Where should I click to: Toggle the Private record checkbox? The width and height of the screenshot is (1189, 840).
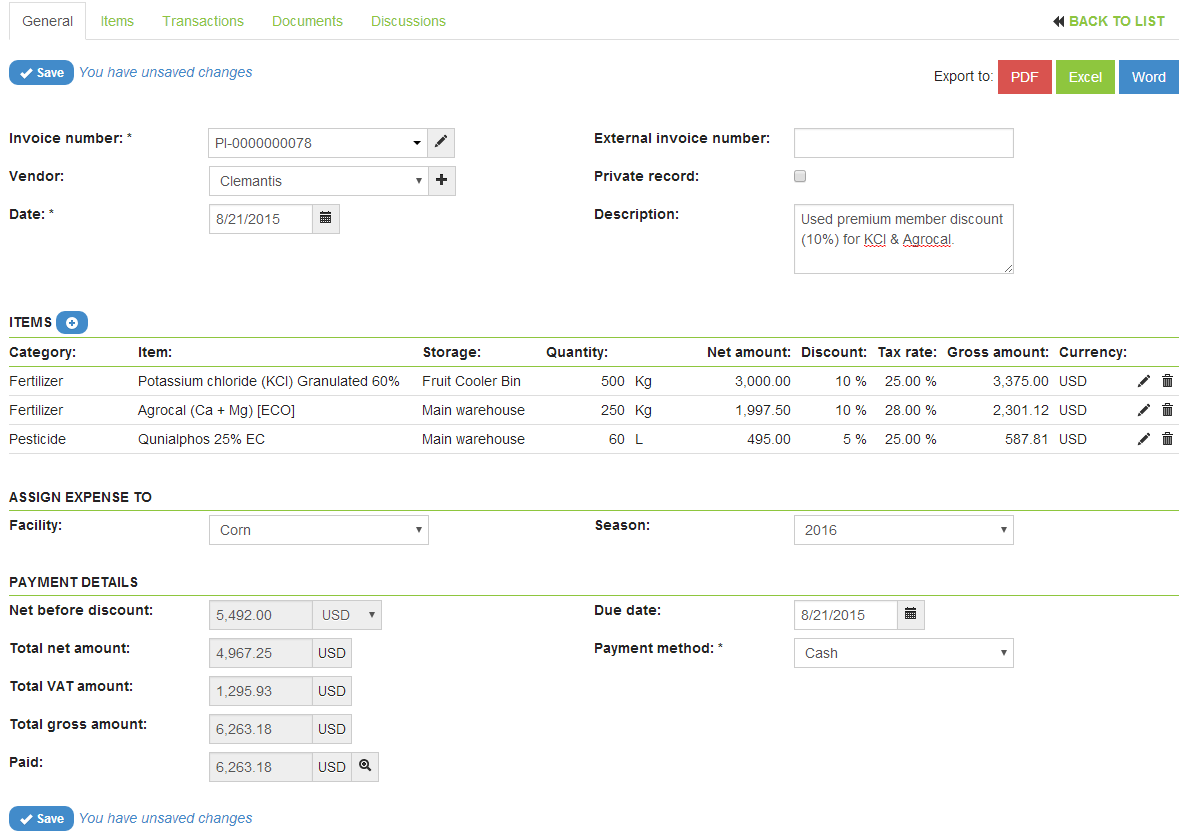(800, 177)
